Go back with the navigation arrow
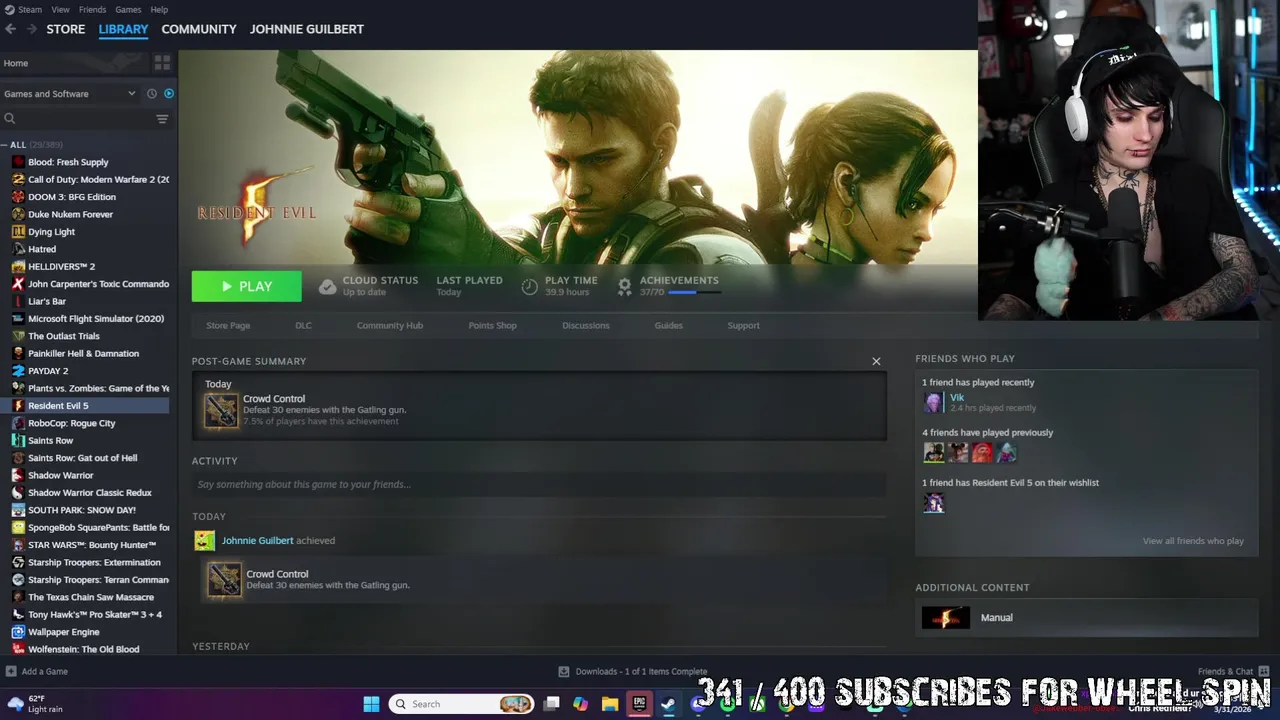Screen dimensions: 1280x720 (x=10, y=29)
